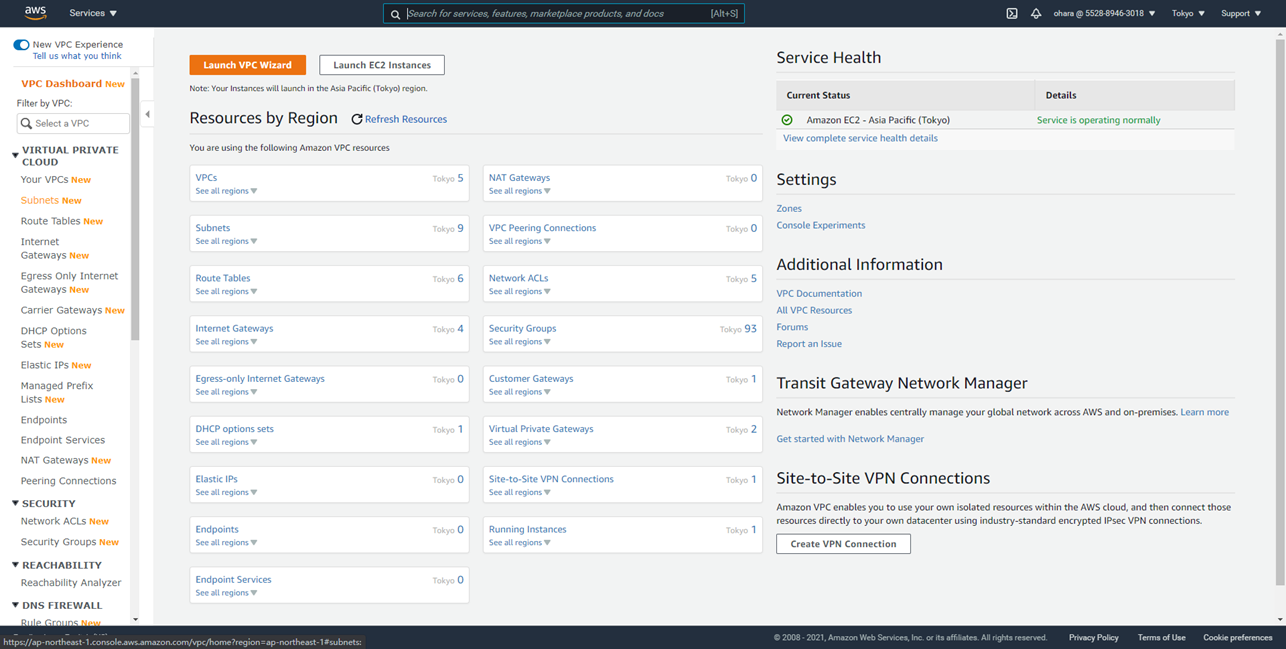Open the Support dropdown menu
The height and width of the screenshot is (649, 1286).
(1241, 13)
